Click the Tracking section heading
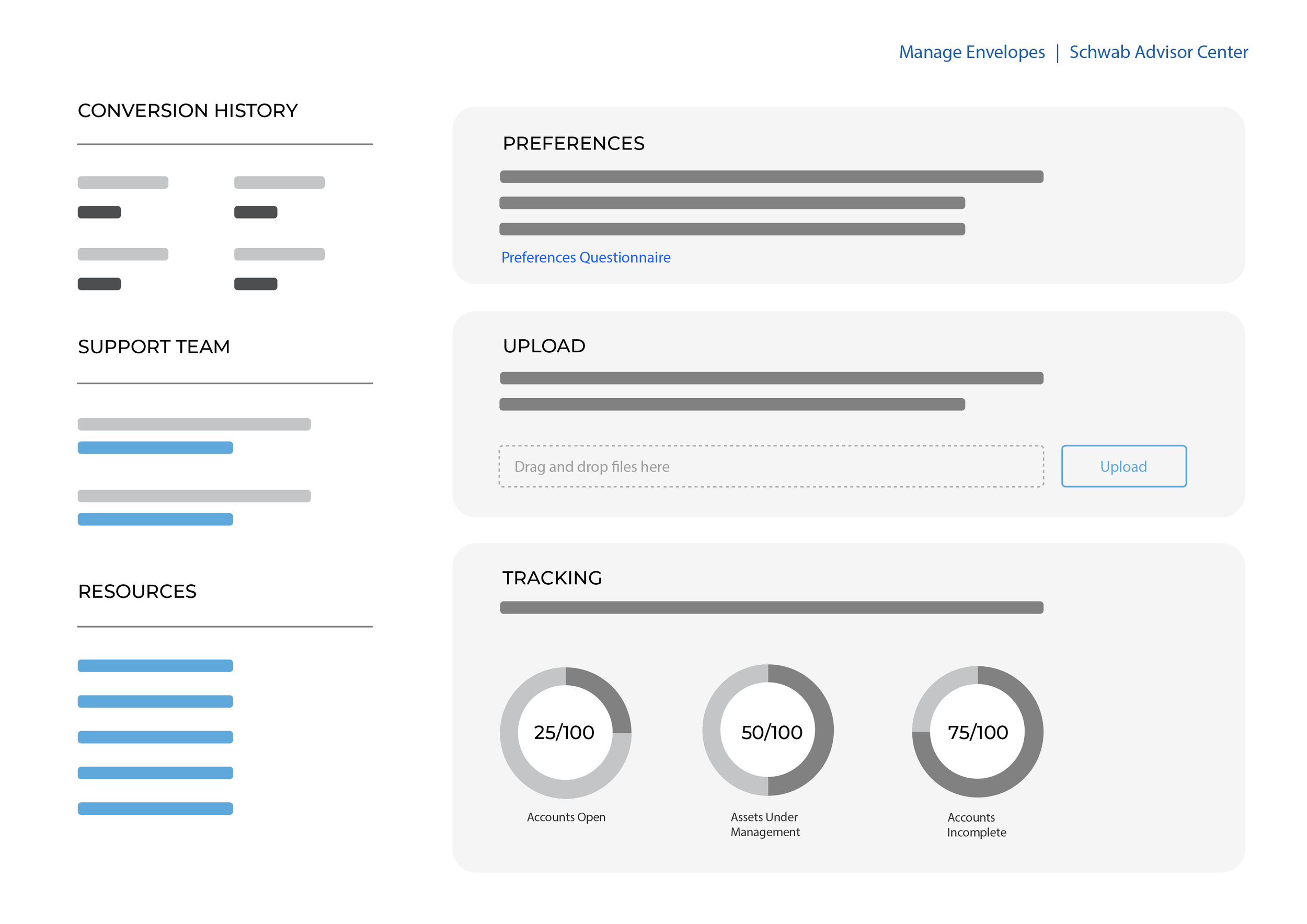Screen dimensions: 1307x924 coord(552,577)
